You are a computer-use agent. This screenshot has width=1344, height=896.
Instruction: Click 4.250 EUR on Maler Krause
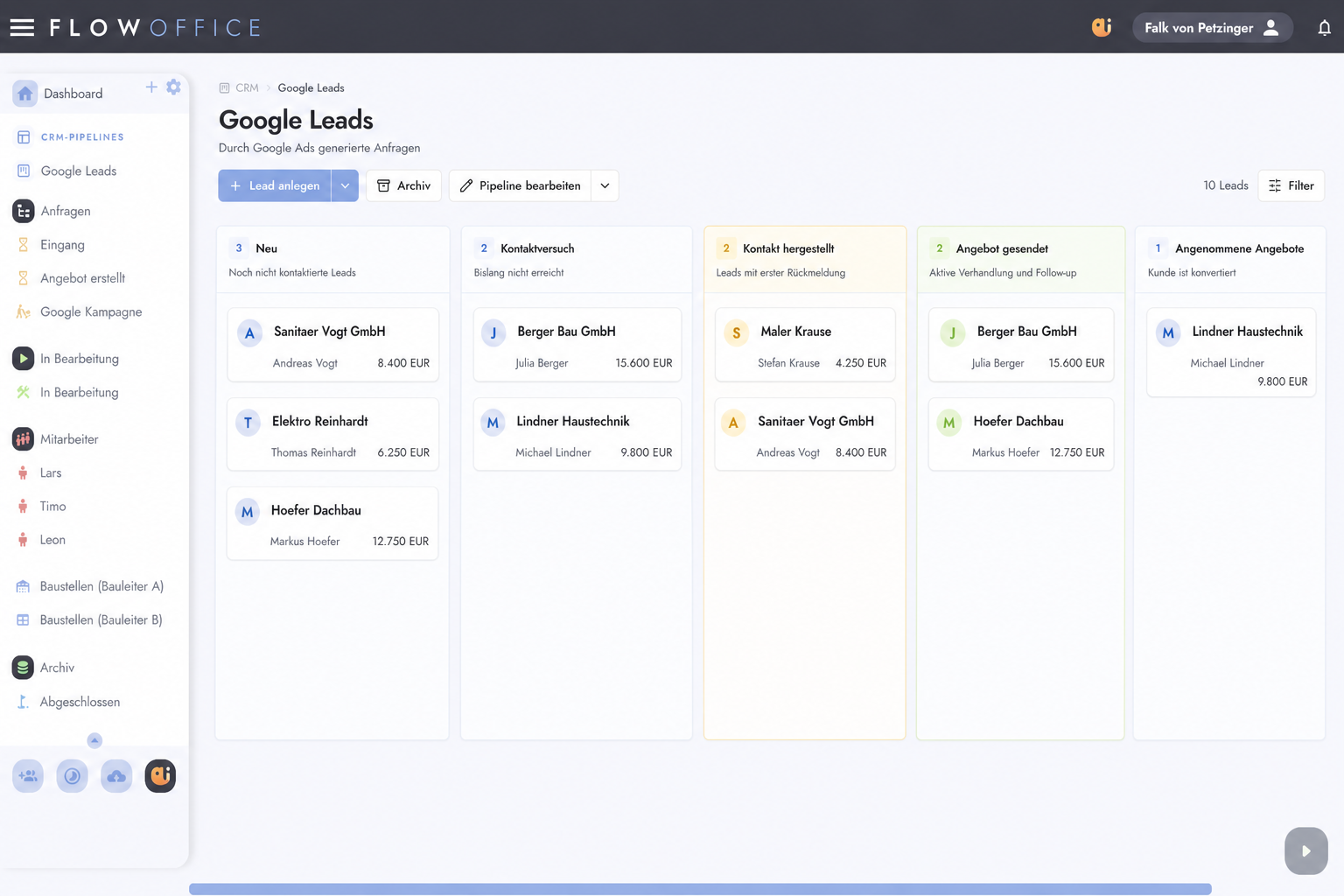861,363
